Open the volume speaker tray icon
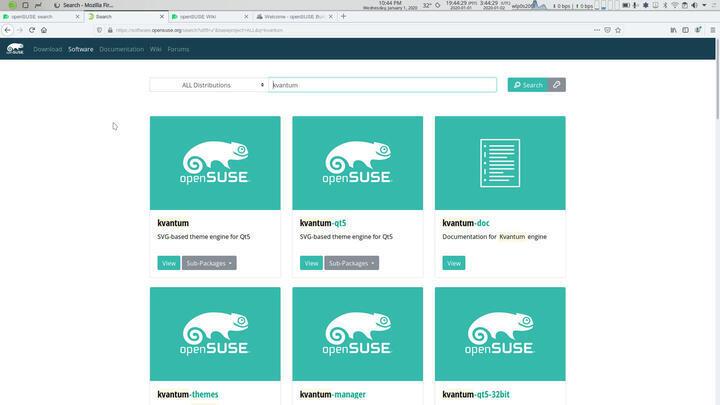Screen dimensions: 720x405 click(x=694, y=5)
